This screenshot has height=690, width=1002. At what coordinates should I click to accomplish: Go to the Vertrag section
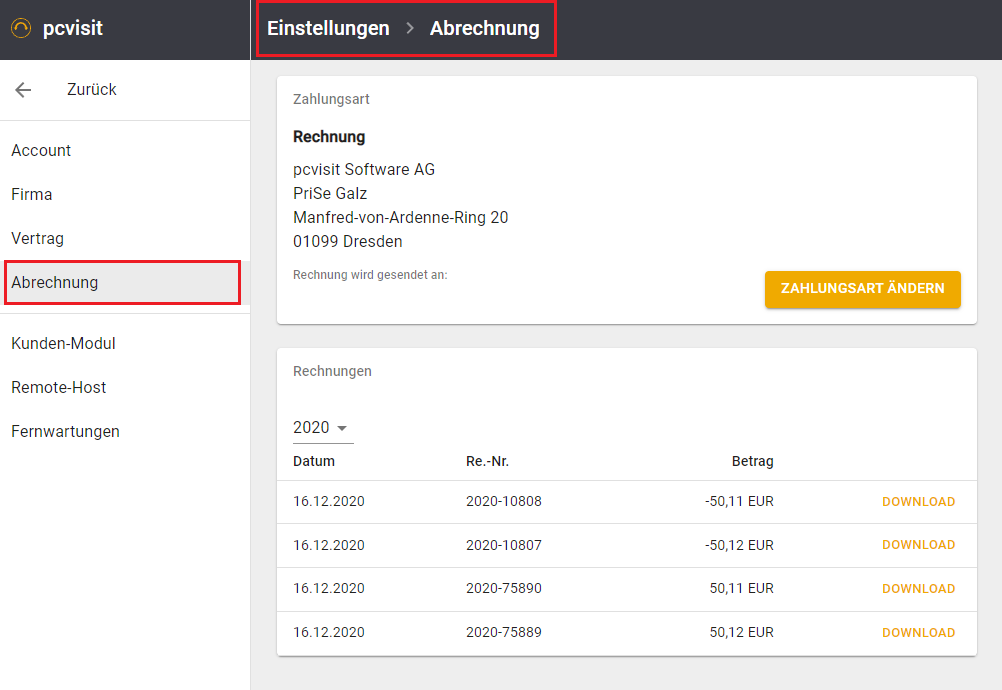[x=37, y=238]
